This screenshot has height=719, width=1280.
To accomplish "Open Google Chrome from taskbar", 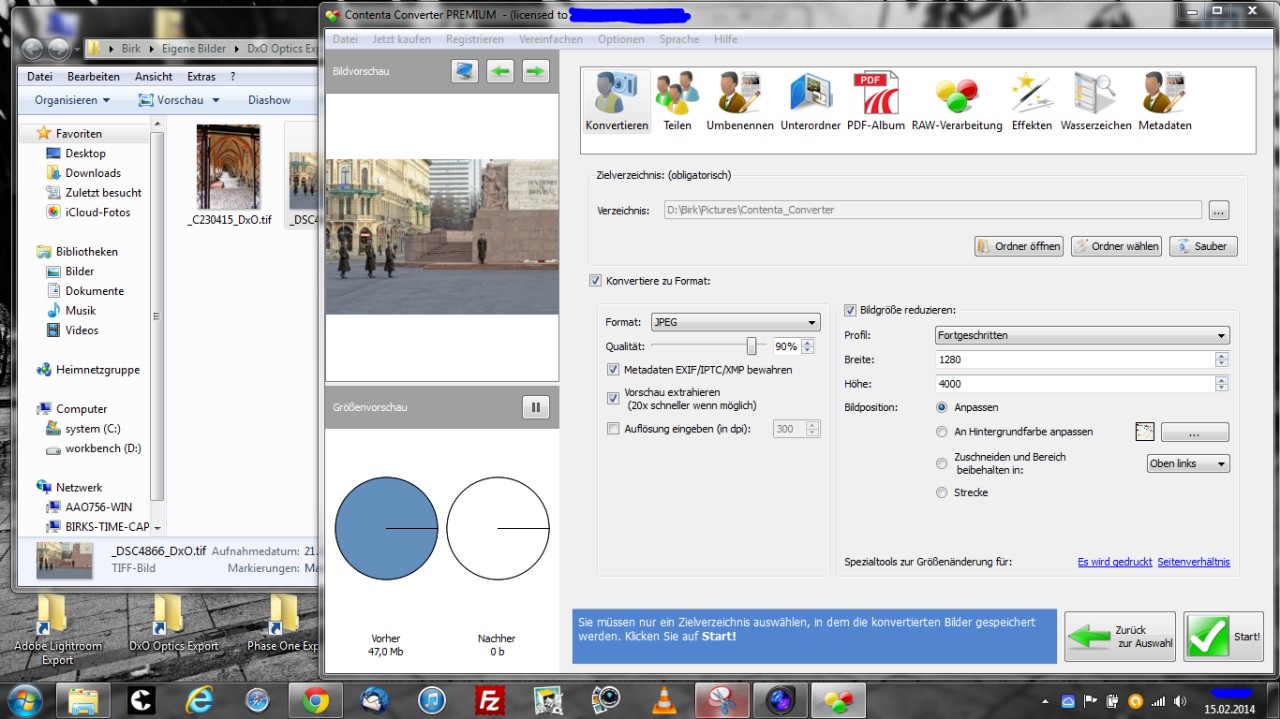I will [316, 700].
